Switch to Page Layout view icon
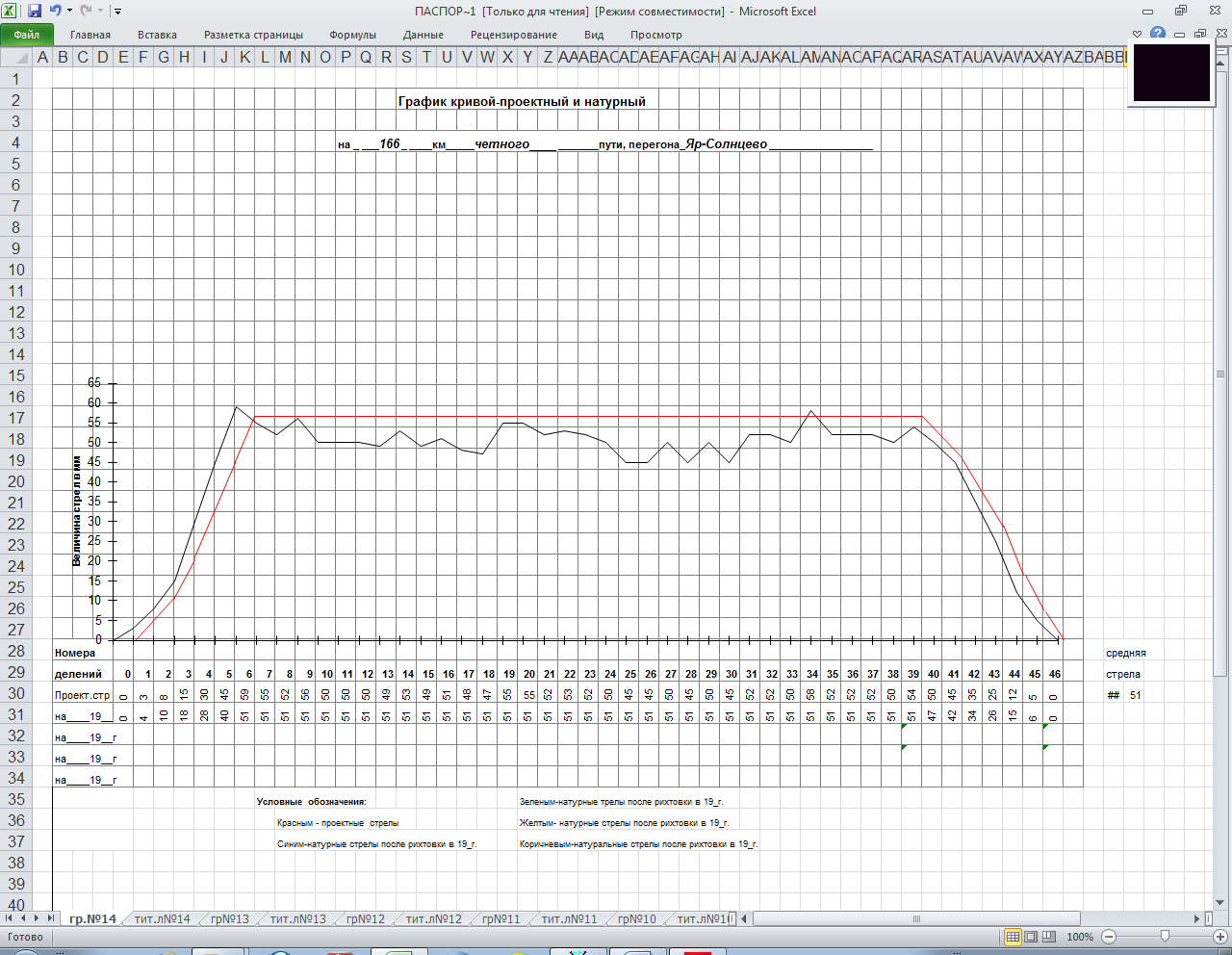Screen dimensions: 1232x955 [1031, 937]
